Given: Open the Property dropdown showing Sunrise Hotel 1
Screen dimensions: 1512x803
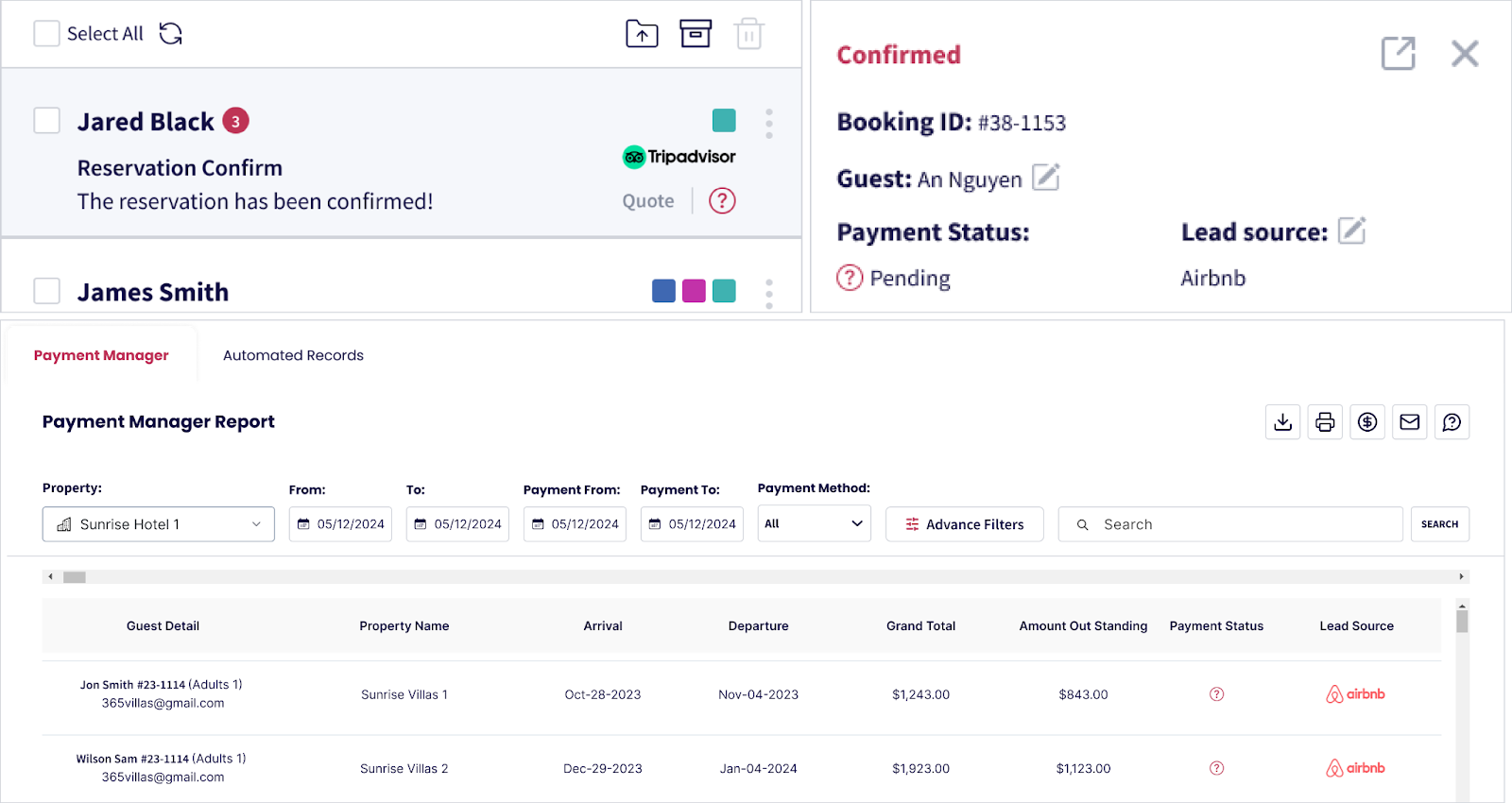Looking at the screenshot, I should point(159,524).
